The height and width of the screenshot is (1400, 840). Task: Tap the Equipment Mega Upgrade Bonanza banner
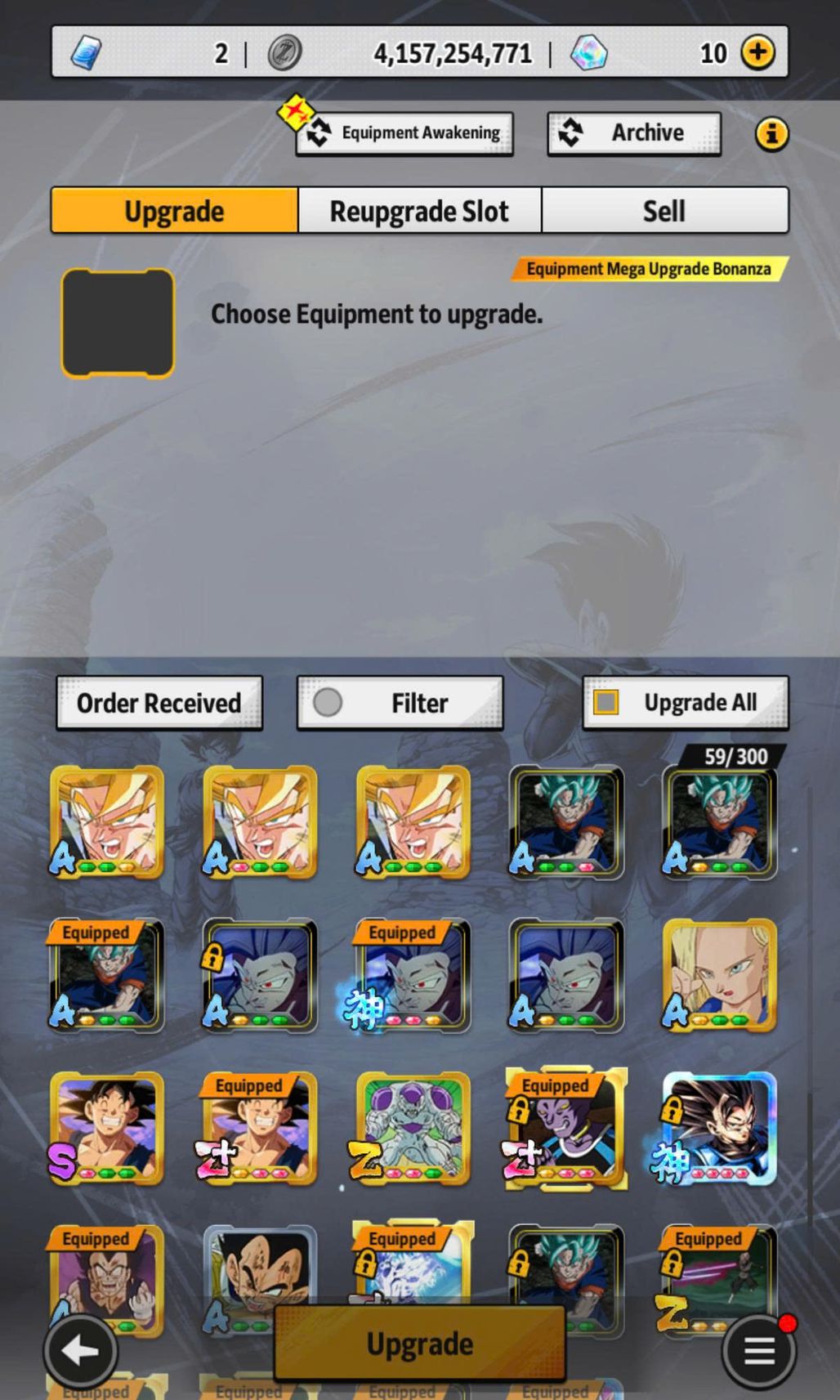point(650,269)
